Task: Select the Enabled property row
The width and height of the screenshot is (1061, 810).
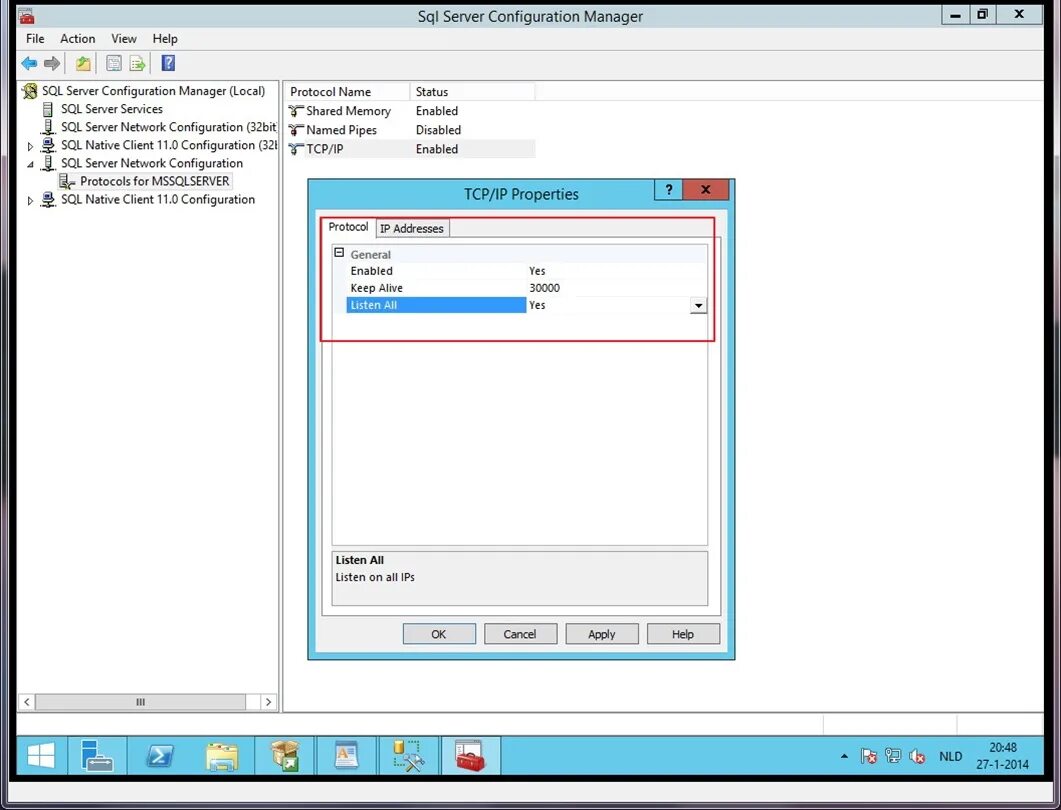Action: 526,271
